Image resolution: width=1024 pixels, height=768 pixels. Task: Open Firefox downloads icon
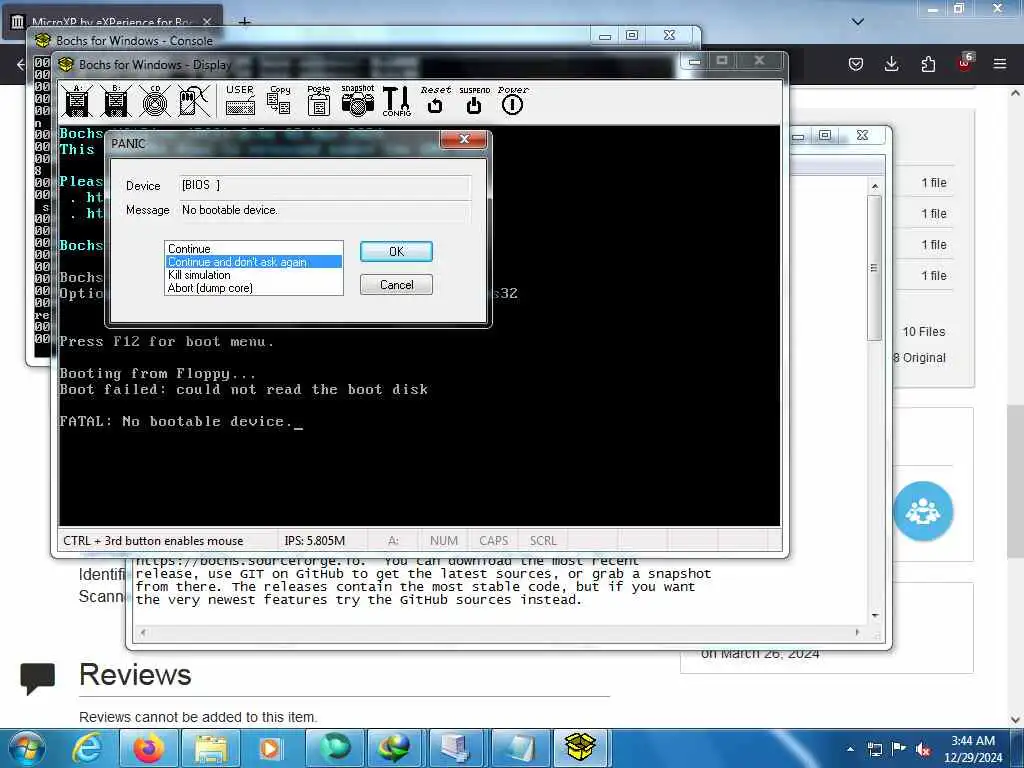point(891,64)
